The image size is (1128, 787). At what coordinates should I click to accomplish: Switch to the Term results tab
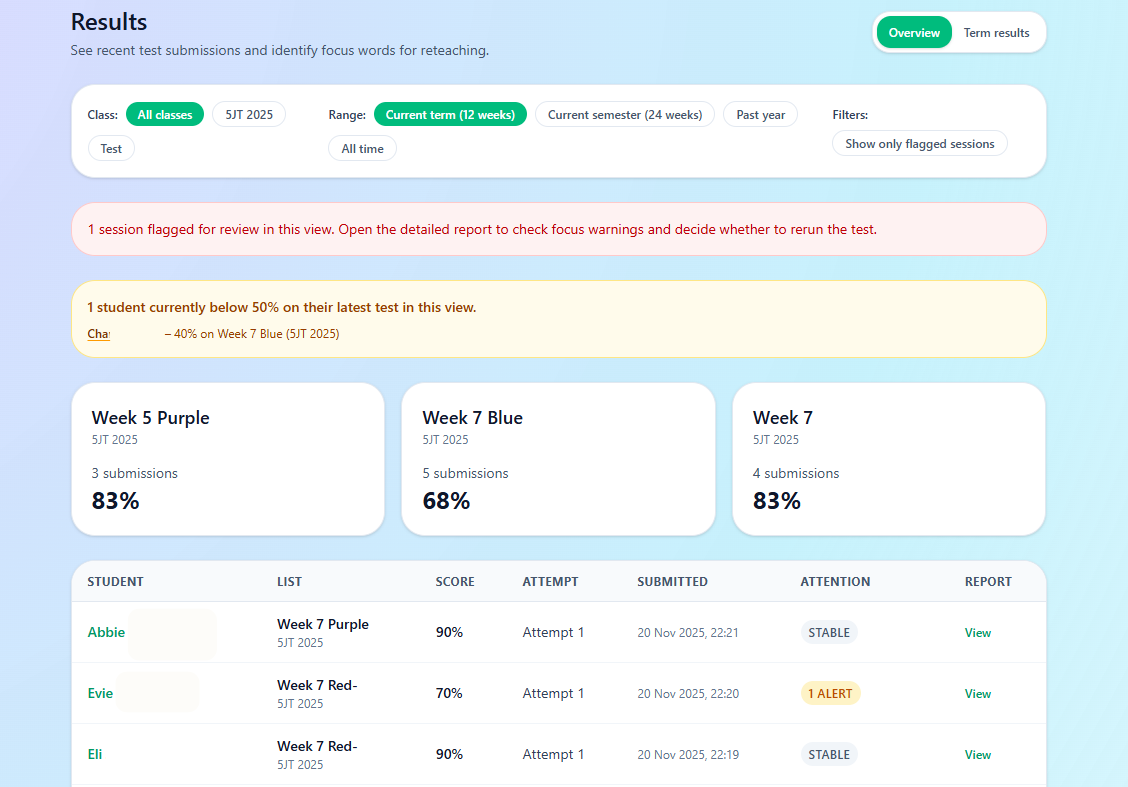[x=996, y=33]
